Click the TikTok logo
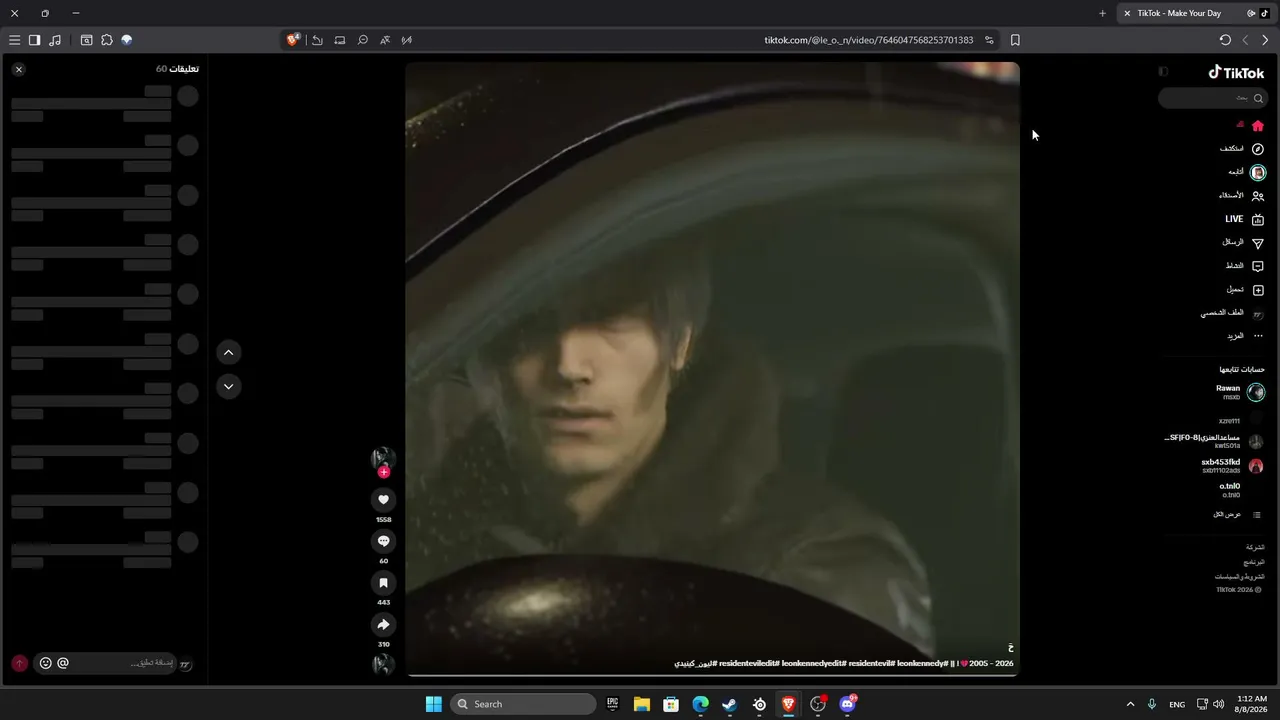Image resolution: width=1280 pixels, height=720 pixels. click(1236, 72)
